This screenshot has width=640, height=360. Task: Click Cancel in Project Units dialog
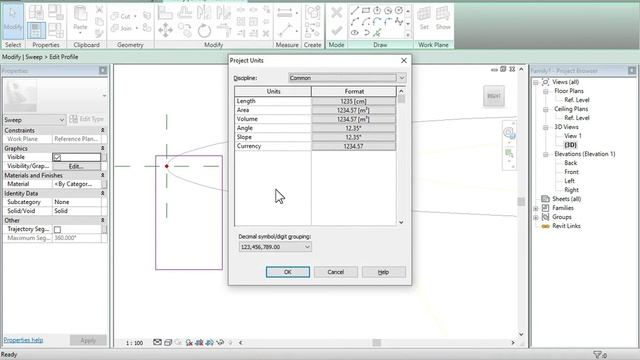click(x=336, y=272)
